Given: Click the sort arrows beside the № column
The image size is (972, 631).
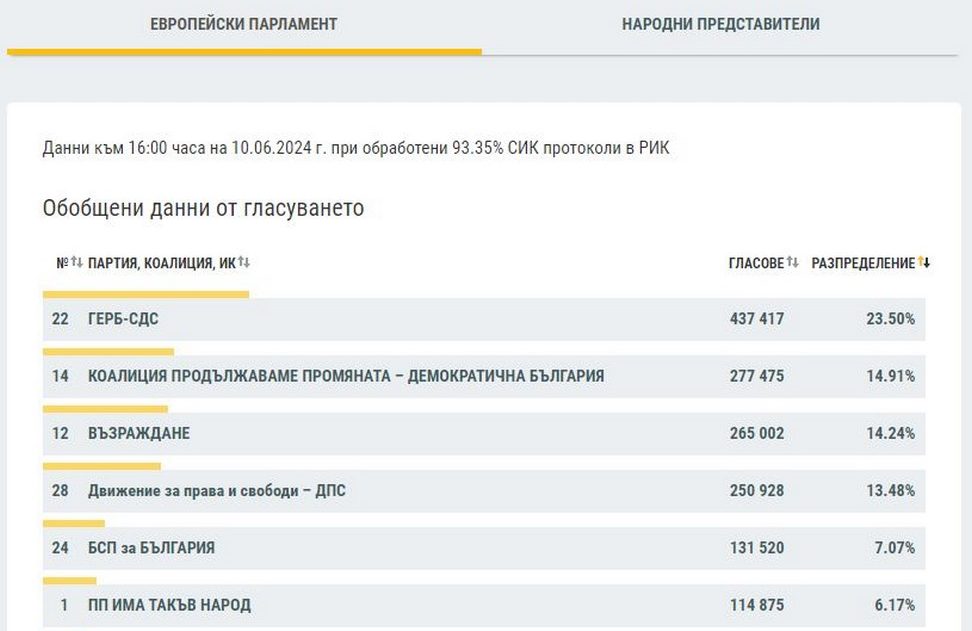Looking at the screenshot, I should (77, 262).
